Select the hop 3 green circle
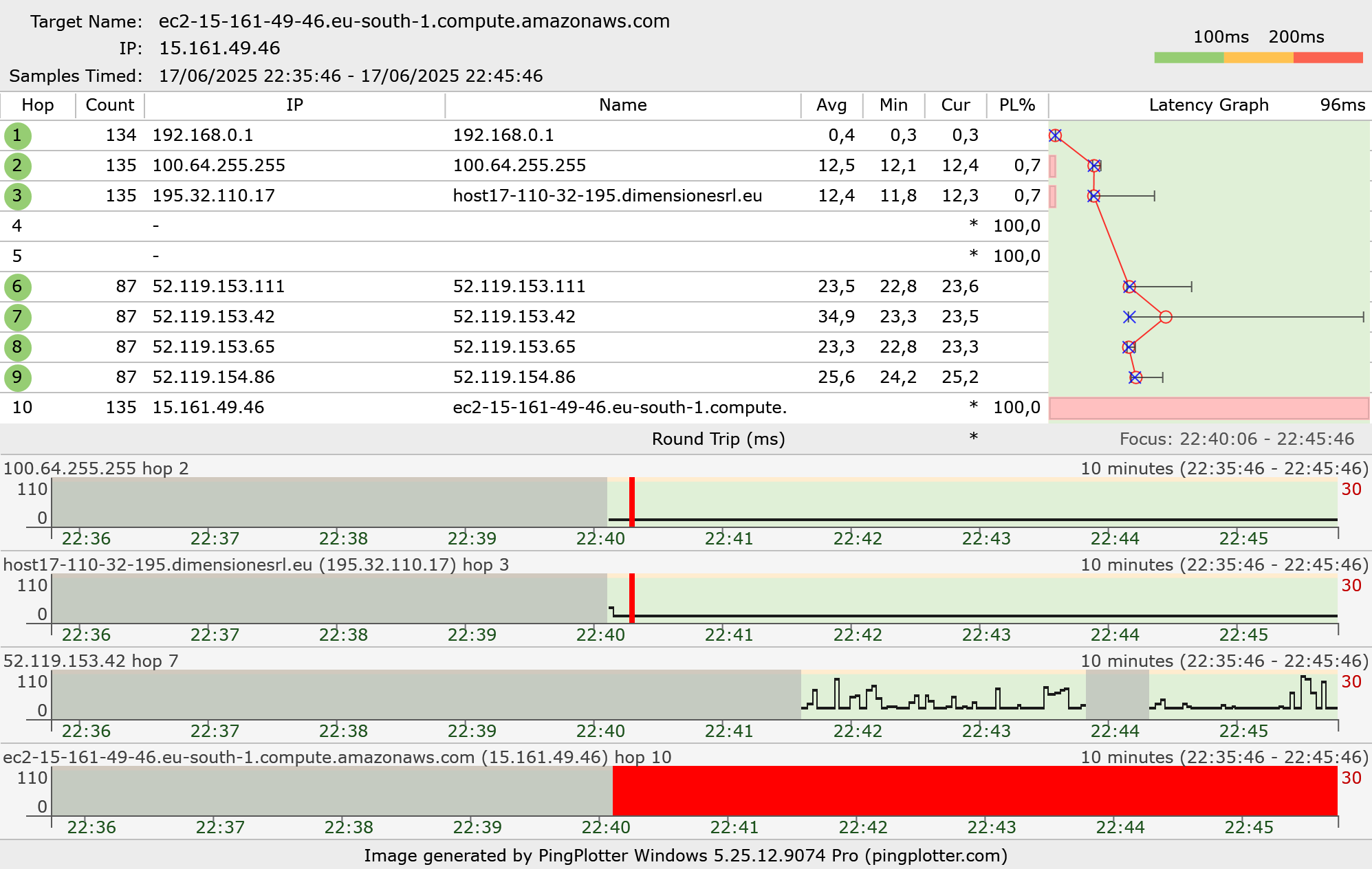 coord(17,196)
